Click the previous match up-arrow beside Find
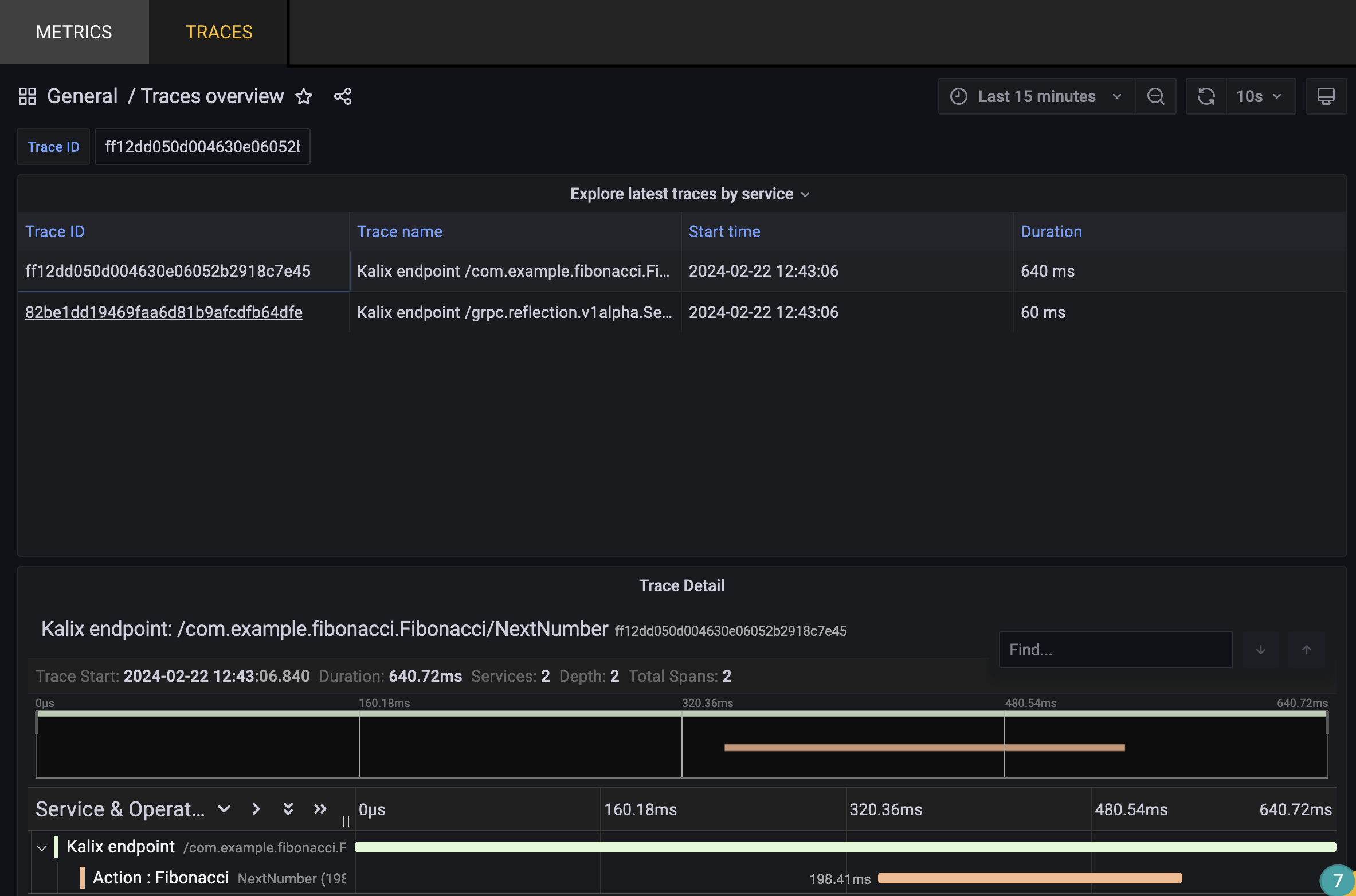Viewport: 1356px width, 896px height. [1307, 649]
